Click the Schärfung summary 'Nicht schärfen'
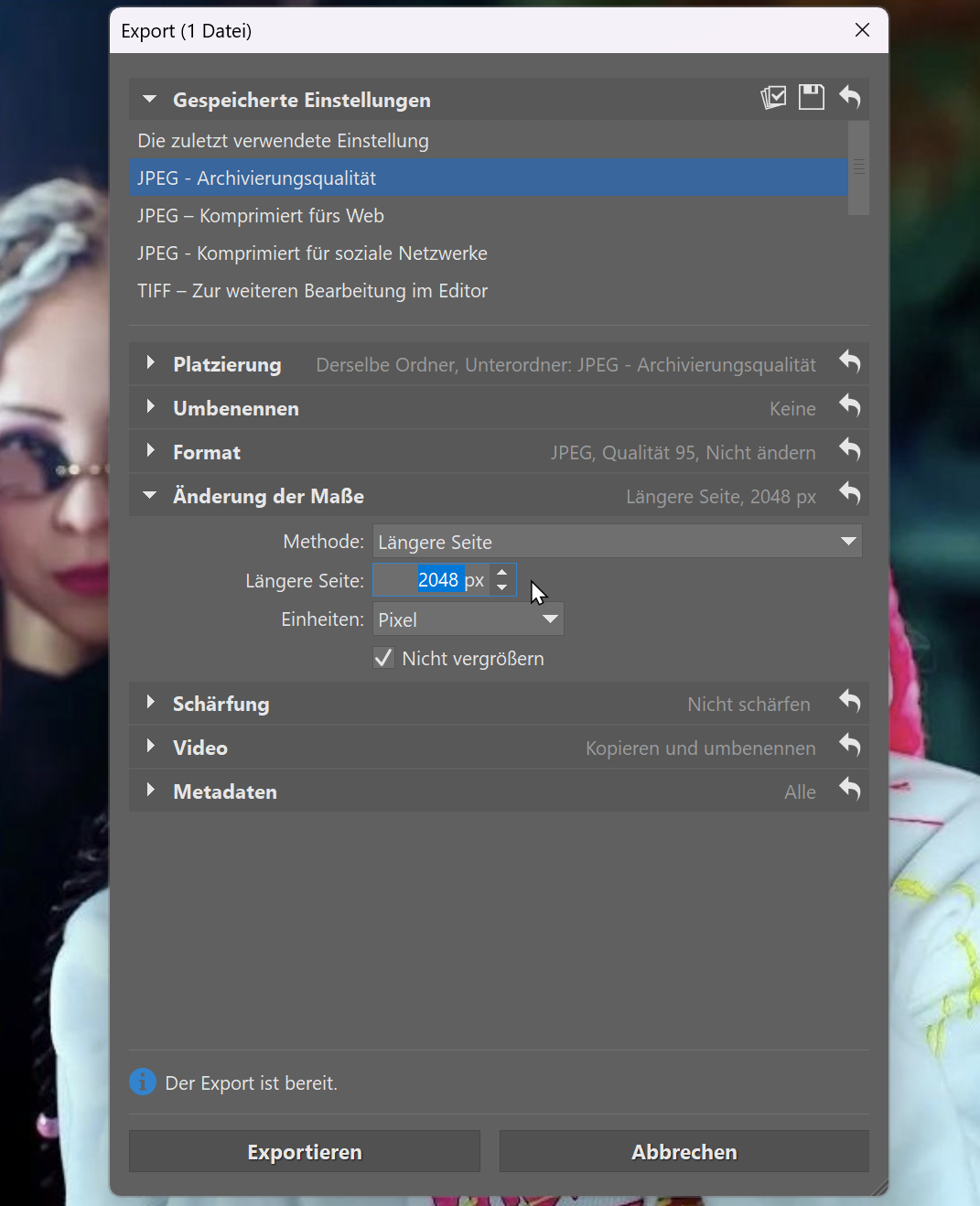The height and width of the screenshot is (1206, 980). tap(748, 705)
